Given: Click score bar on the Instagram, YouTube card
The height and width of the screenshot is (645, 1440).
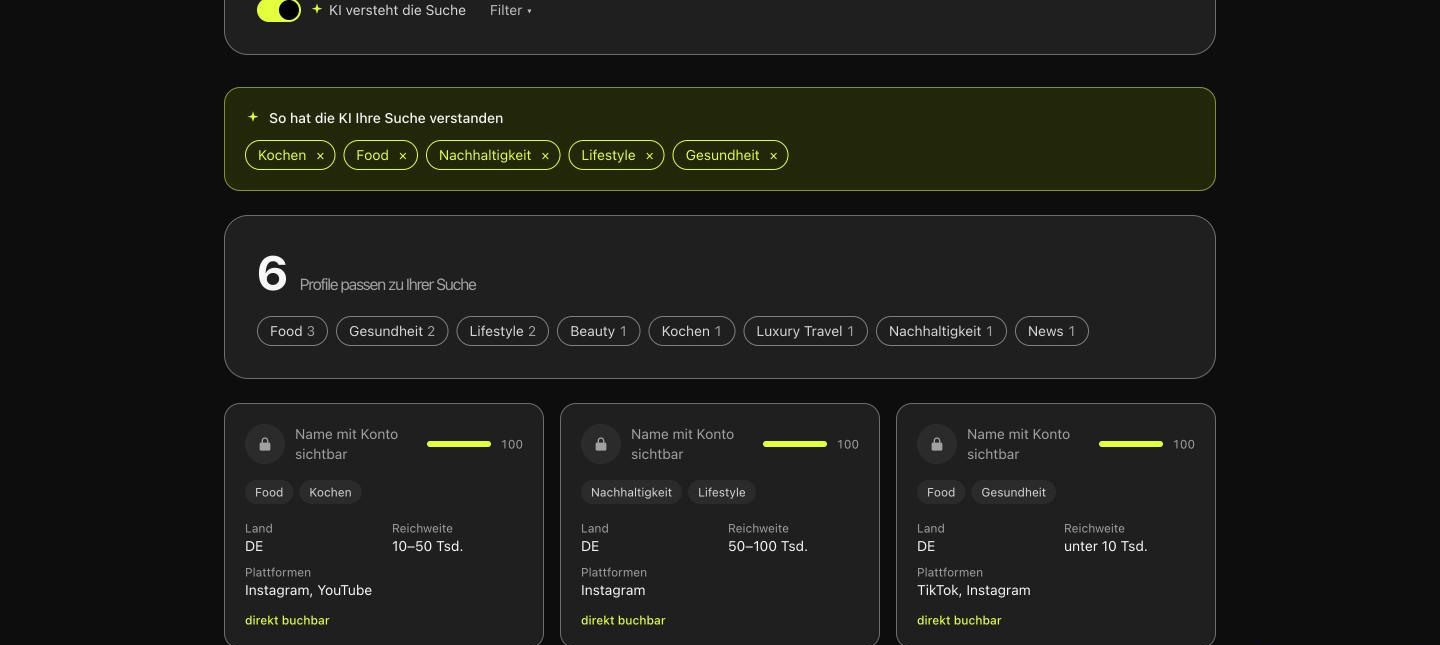Looking at the screenshot, I should point(459,444).
